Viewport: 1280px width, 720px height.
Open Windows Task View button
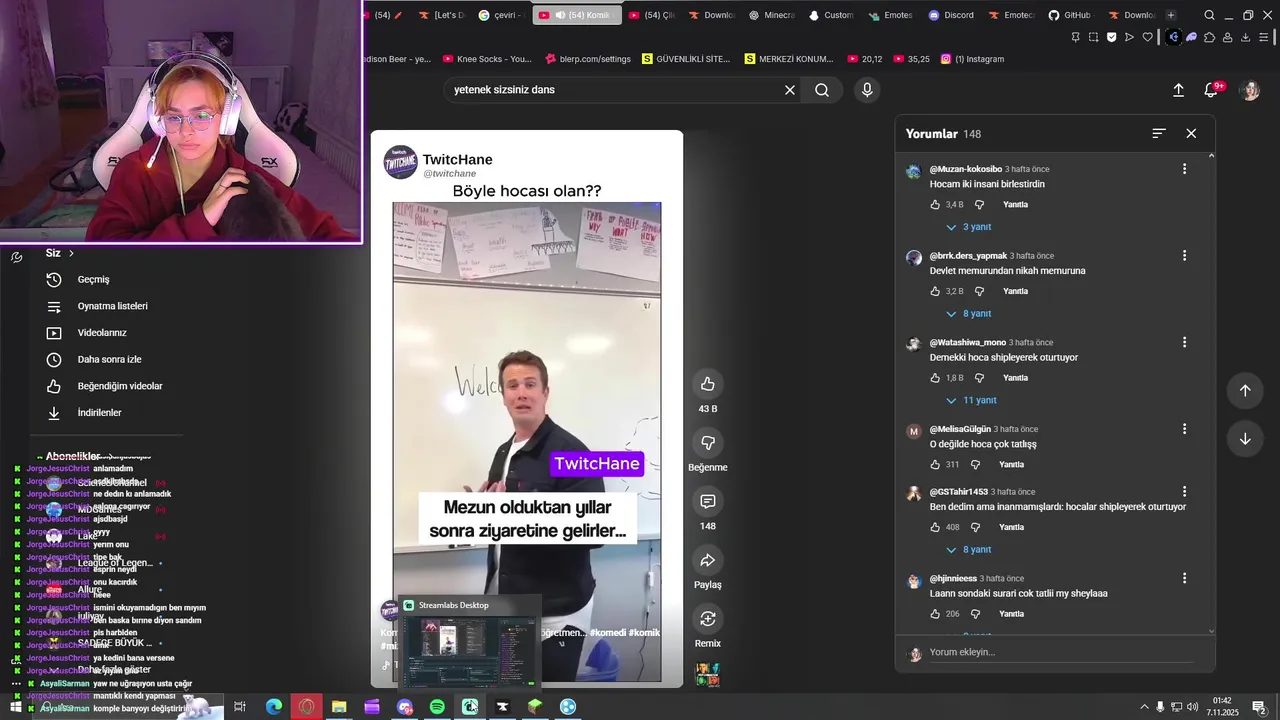(x=240, y=707)
